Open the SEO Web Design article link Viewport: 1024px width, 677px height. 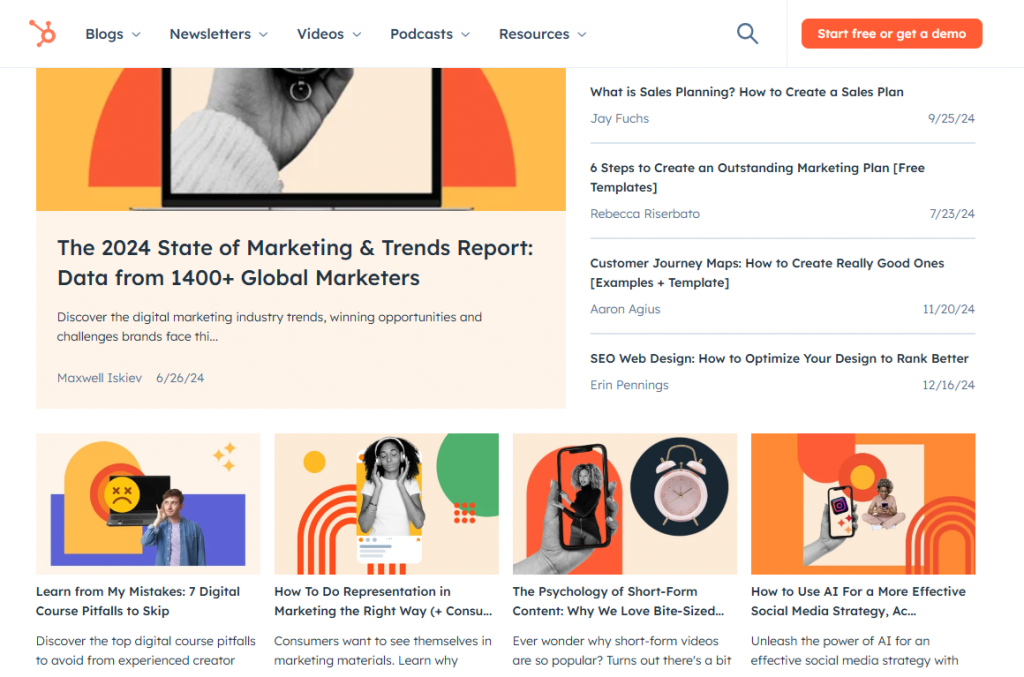tap(779, 358)
